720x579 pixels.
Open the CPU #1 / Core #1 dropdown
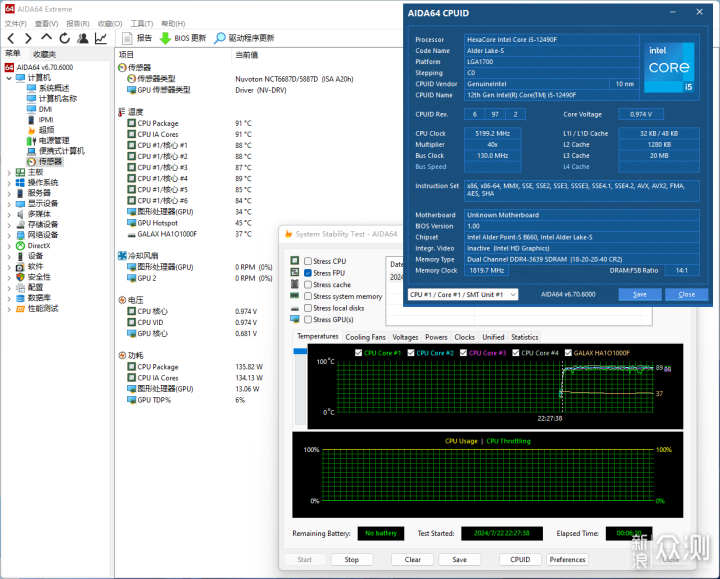[463, 294]
